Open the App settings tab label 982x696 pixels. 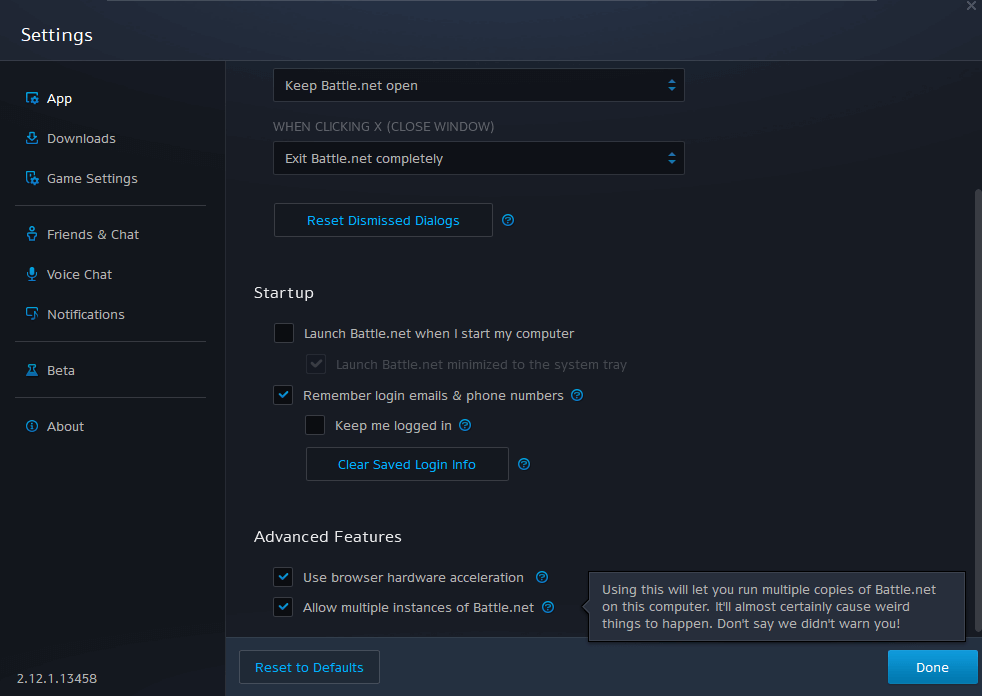pyautogui.click(x=59, y=99)
